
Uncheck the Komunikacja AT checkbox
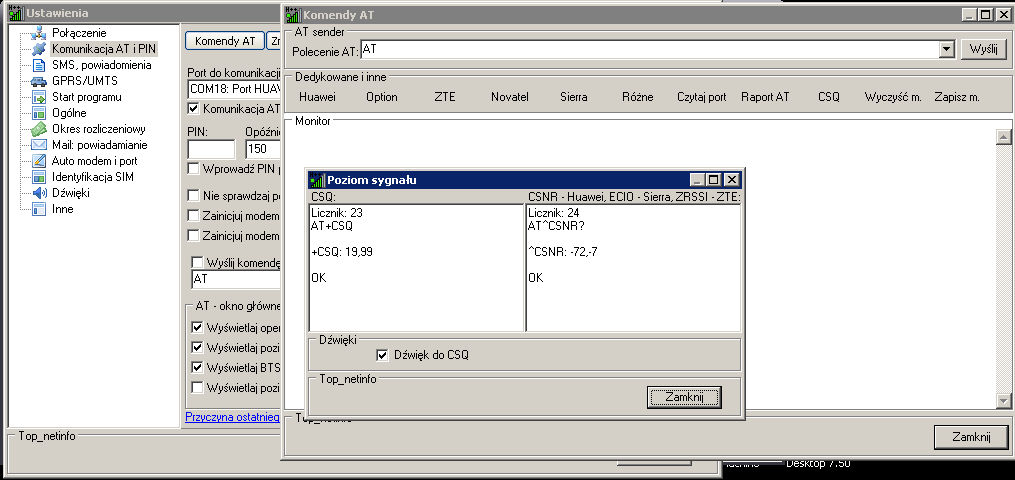click(x=194, y=109)
